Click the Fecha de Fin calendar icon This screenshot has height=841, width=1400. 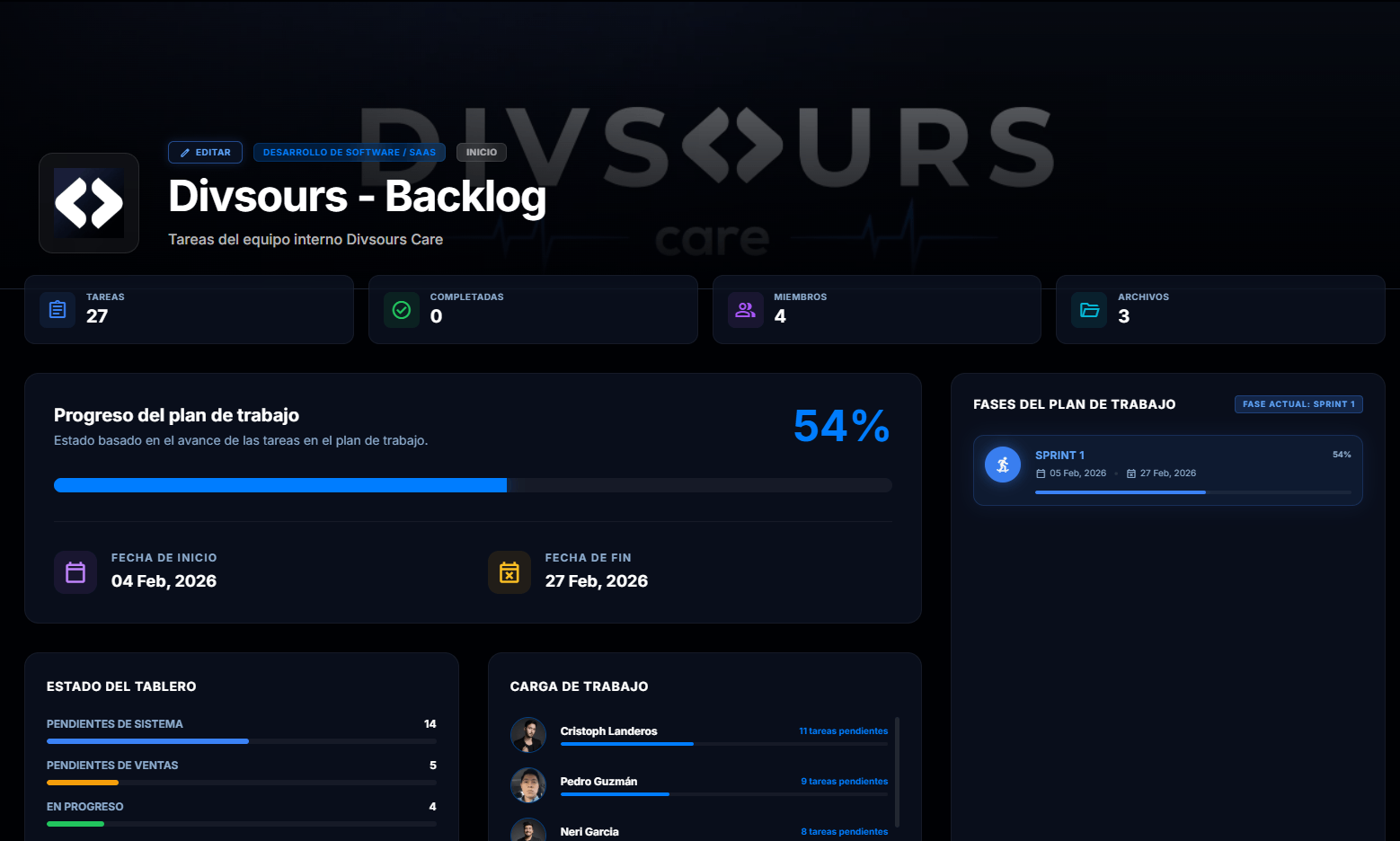509,572
